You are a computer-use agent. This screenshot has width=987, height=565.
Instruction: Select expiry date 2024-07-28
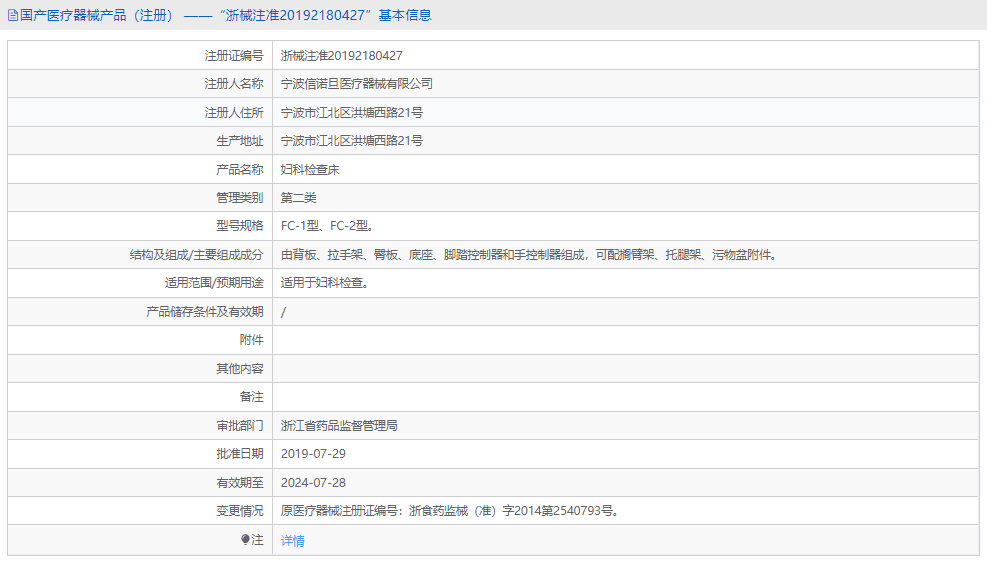coord(313,483)
